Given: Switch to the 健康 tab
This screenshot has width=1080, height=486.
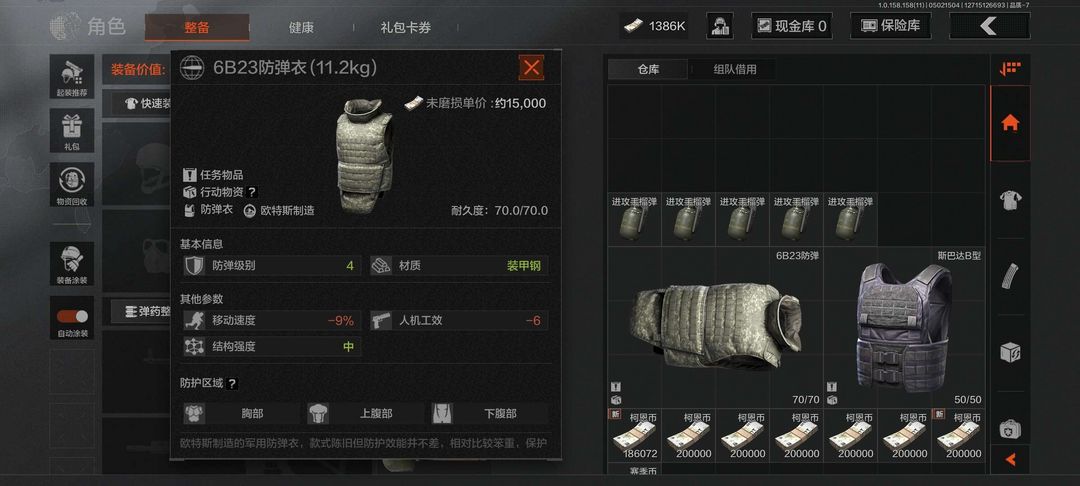Looking at the screenshot, I should coord(301,28).
